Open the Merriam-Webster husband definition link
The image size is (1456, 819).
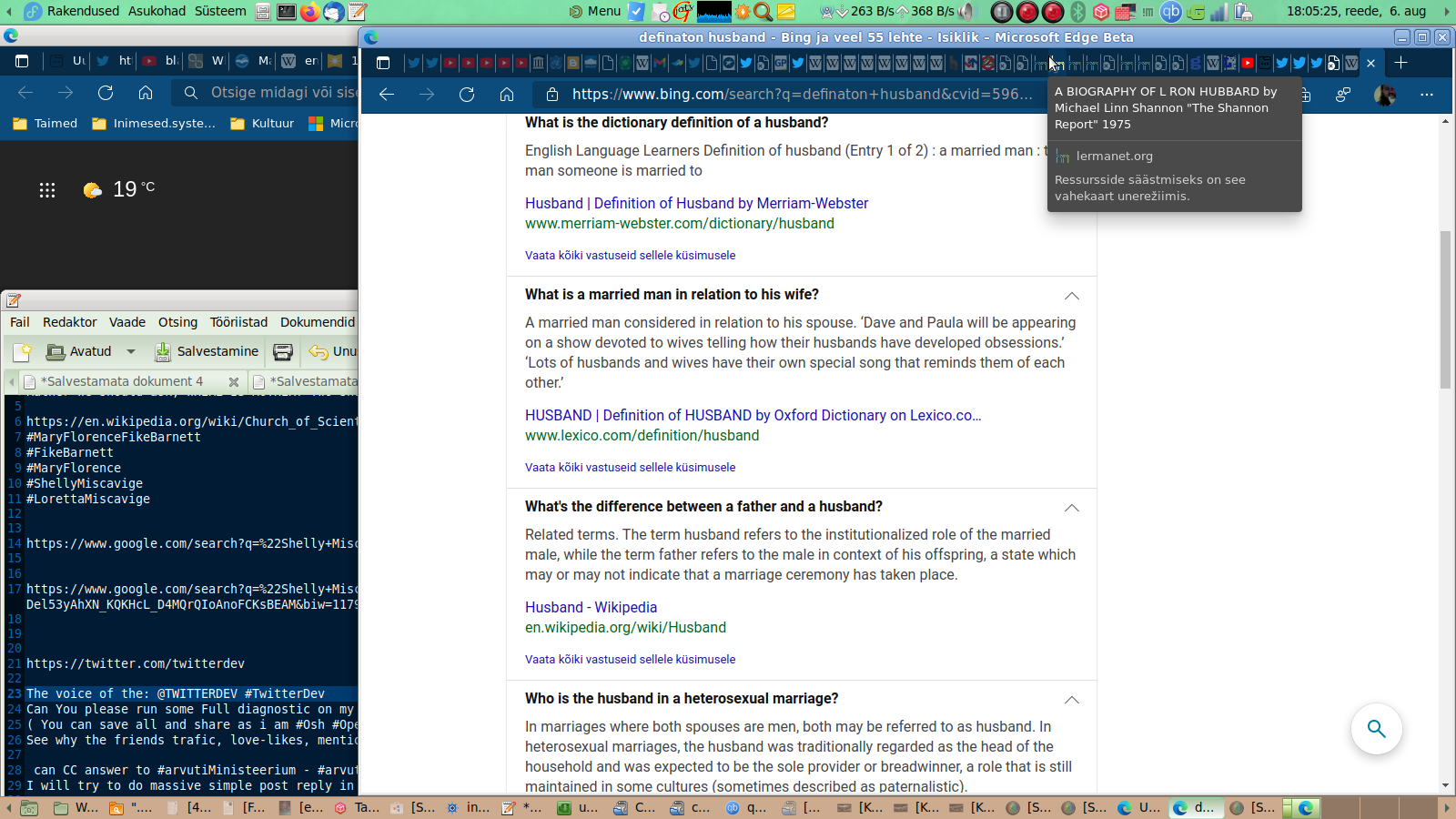pyautogui.click(x=696, y=204)
